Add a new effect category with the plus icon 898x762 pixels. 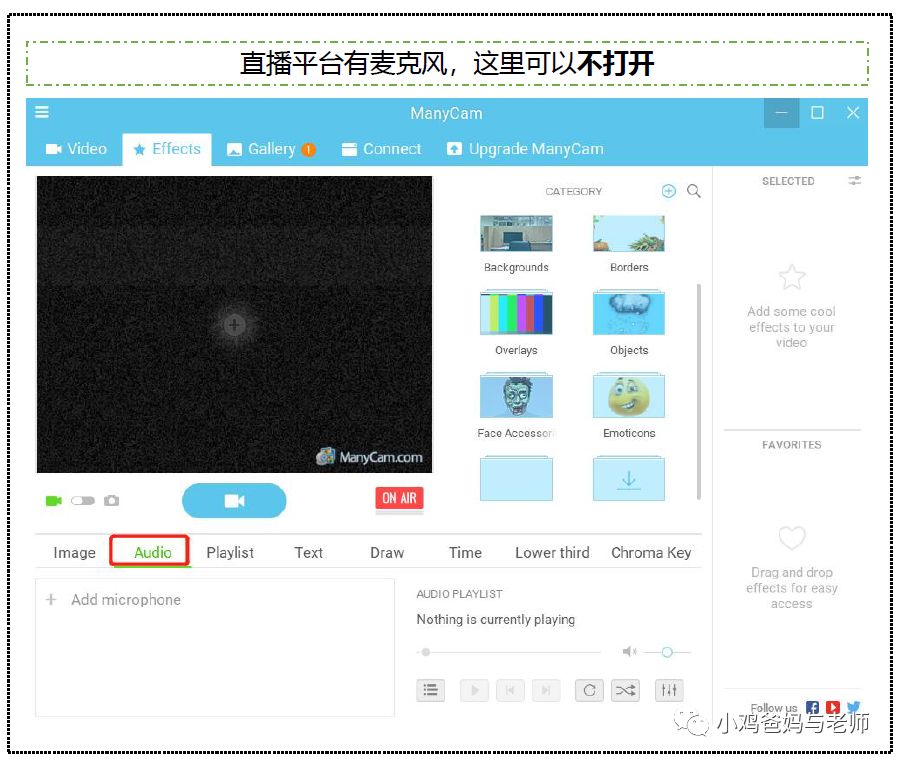point(668,191)
